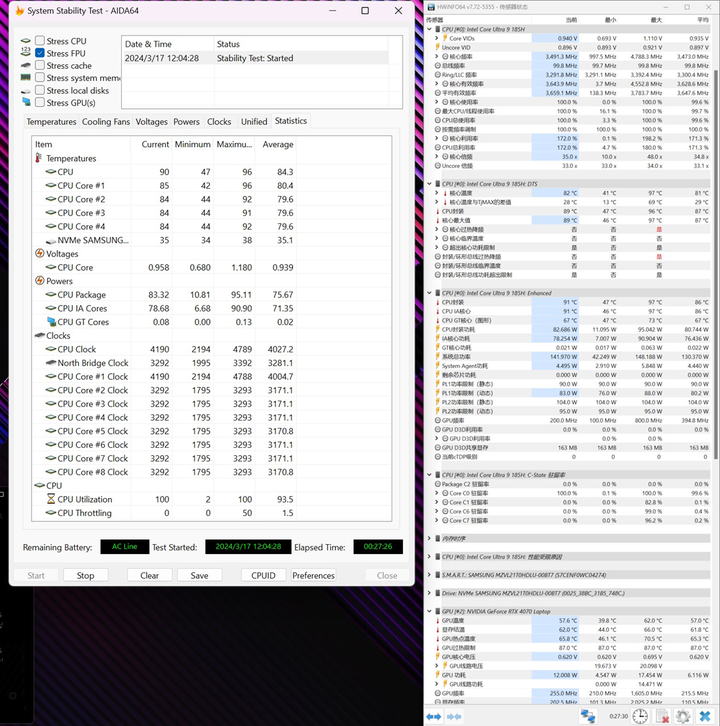Enable the Stress CPU checkbox
The height and width of the screenshot is (726, 720).
coord(40,41)
